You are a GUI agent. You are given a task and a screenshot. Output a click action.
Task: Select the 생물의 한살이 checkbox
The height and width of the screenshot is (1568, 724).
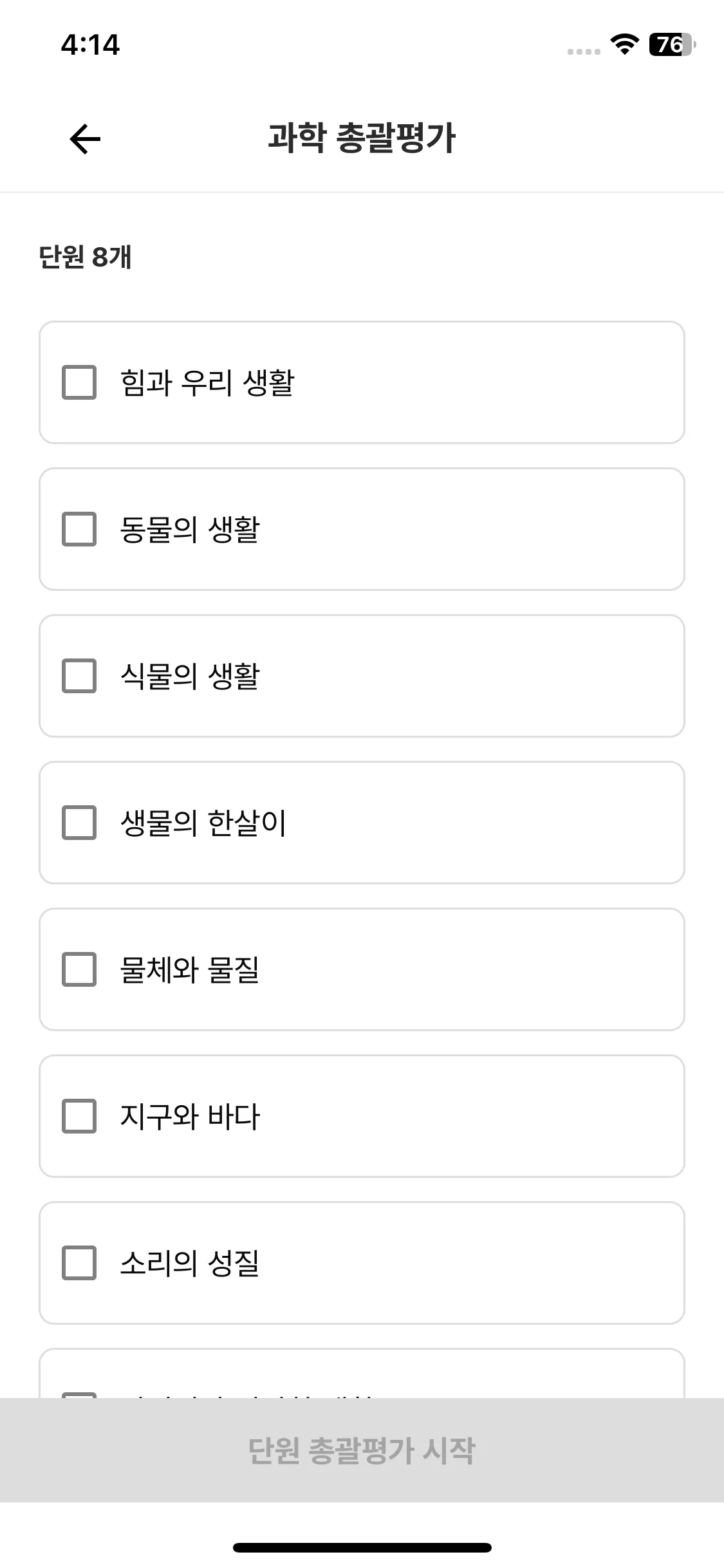pos(79,823)
